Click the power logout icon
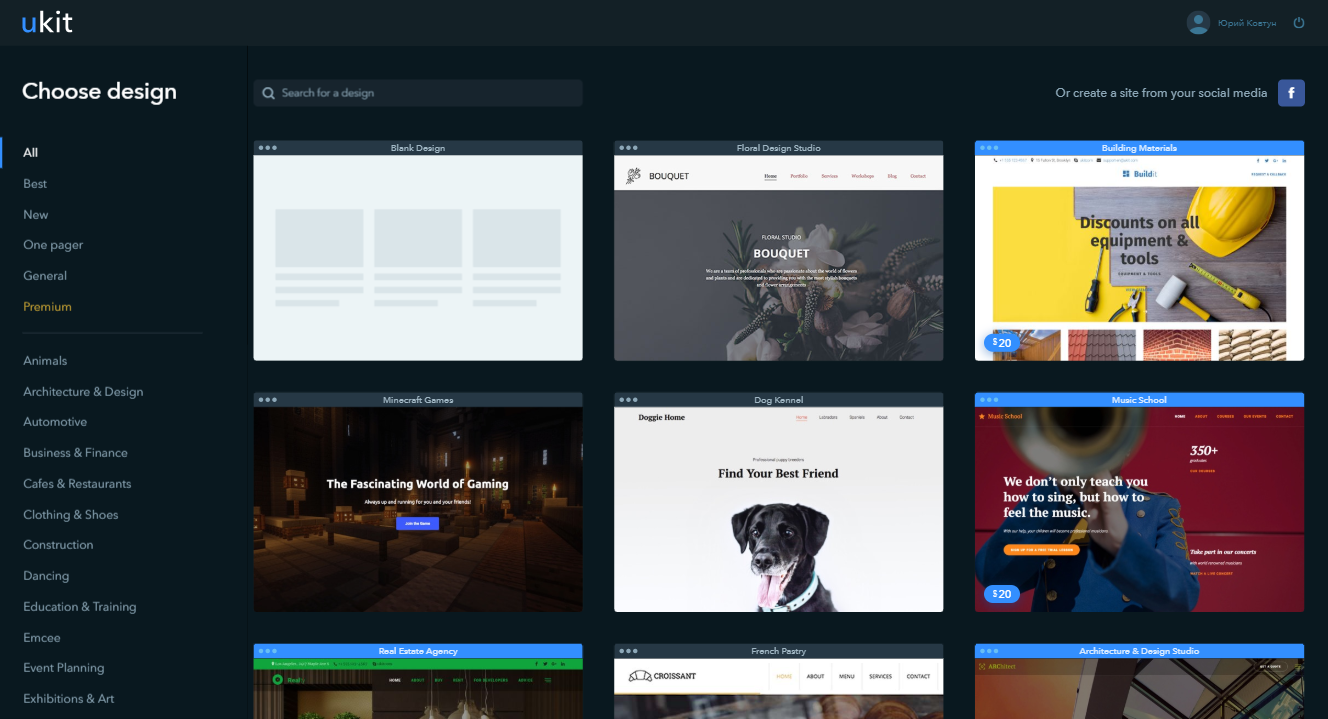Screen dimensions: 1328x719 pyautogui.click(x=1299, y=23)
